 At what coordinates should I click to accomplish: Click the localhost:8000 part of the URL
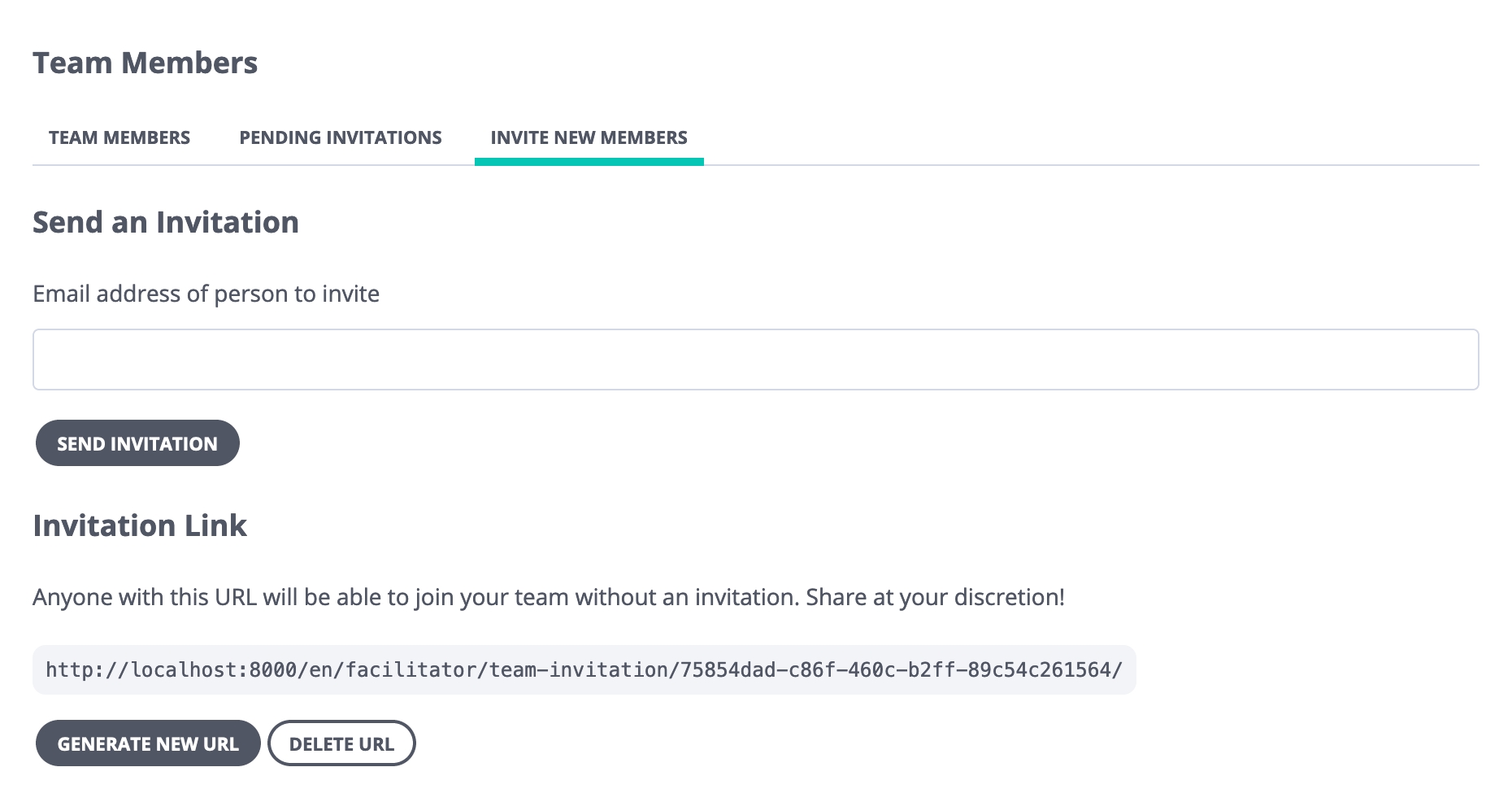pyautogui.click(x=215, y=669)
